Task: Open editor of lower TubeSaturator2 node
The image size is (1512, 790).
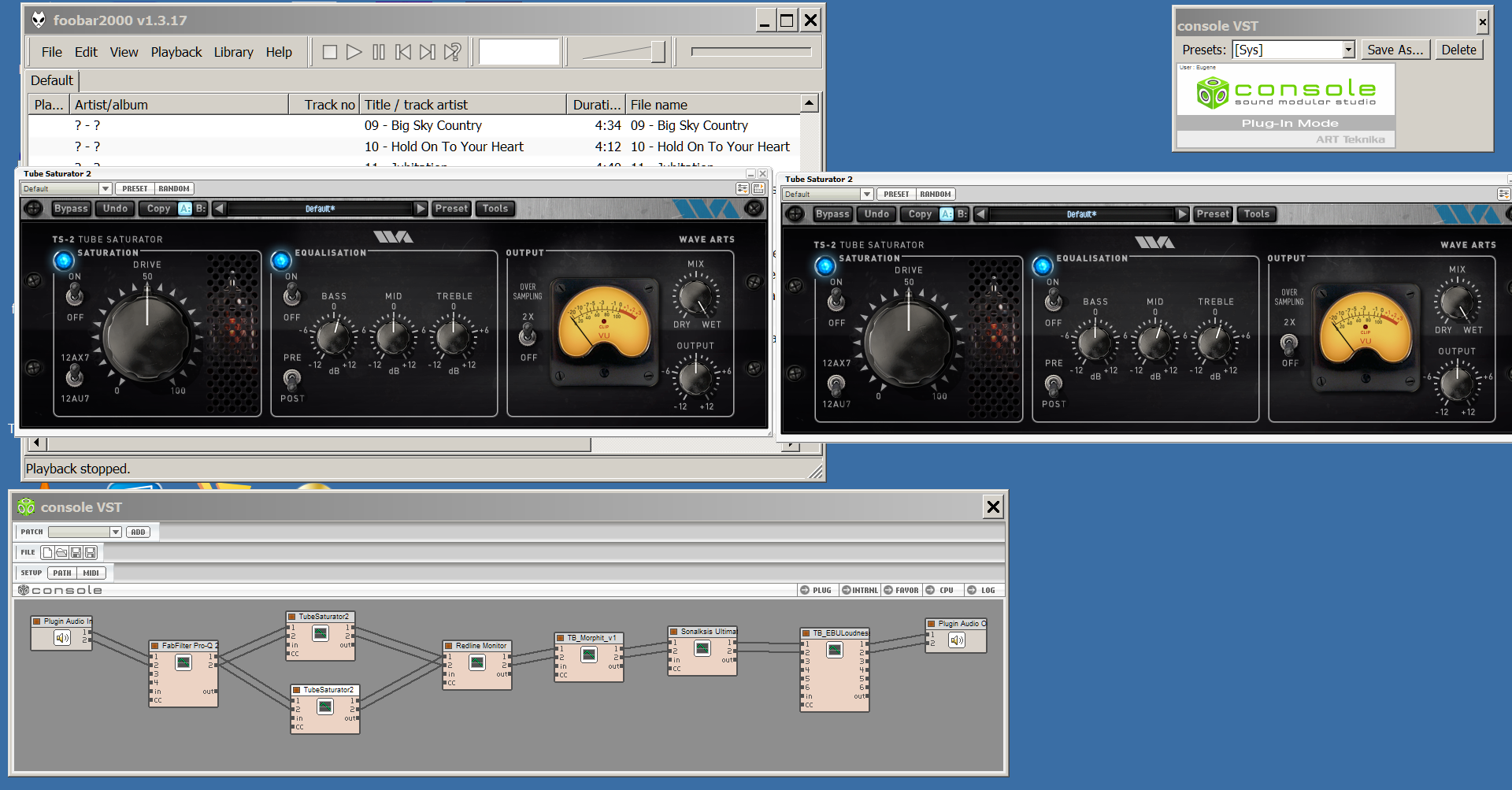Action: (325, 707)
